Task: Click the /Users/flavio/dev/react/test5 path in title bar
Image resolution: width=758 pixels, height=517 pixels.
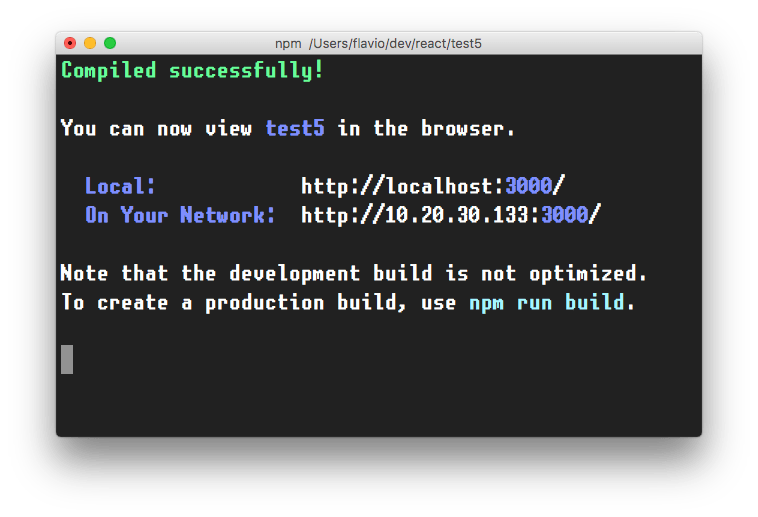Action: (x=397, y=44)
